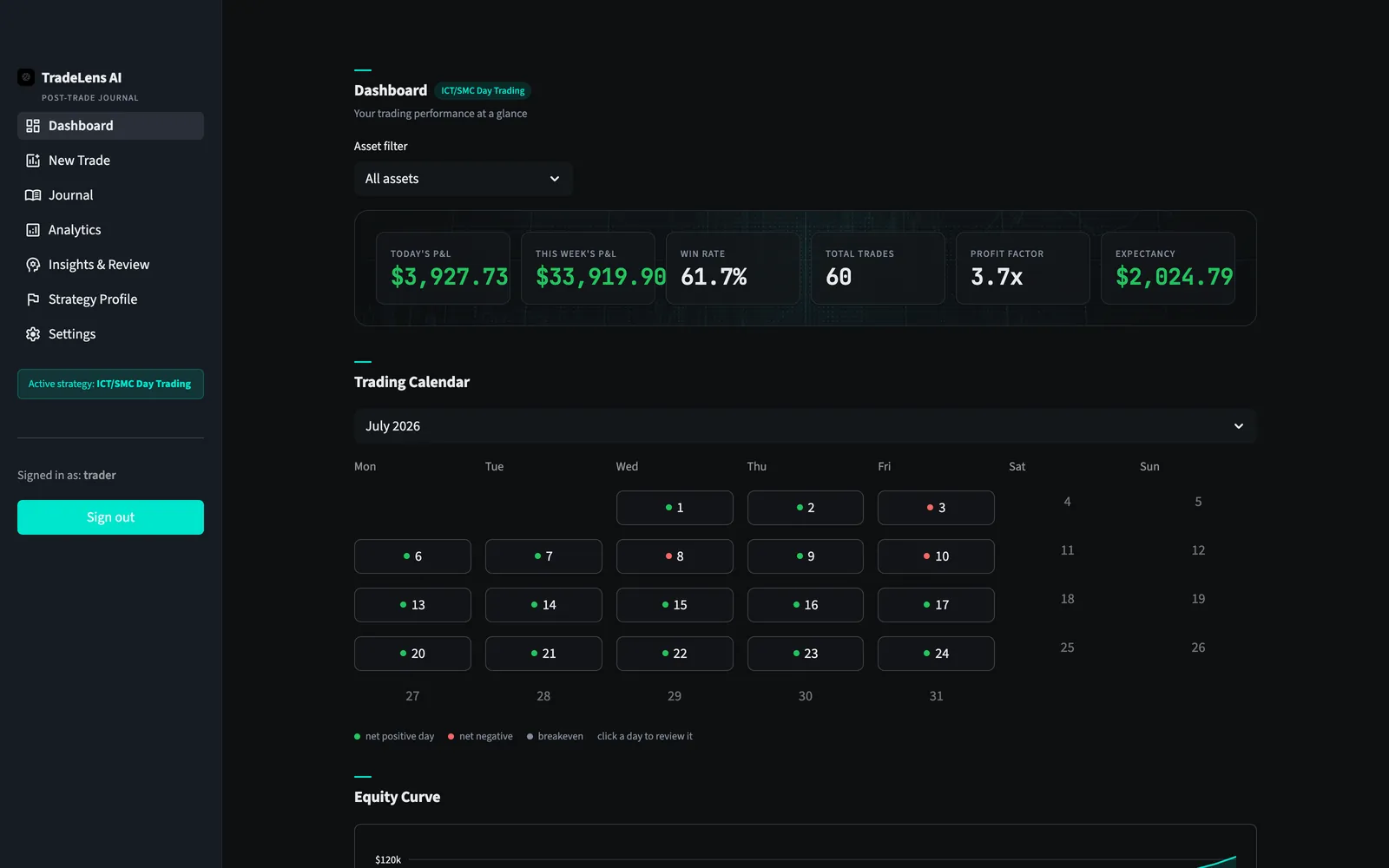Viewport: 1389px width, 868px height.
Task: Click the Analytics bar chart icon
Action: pyautogui.click(x=33, y=230)
